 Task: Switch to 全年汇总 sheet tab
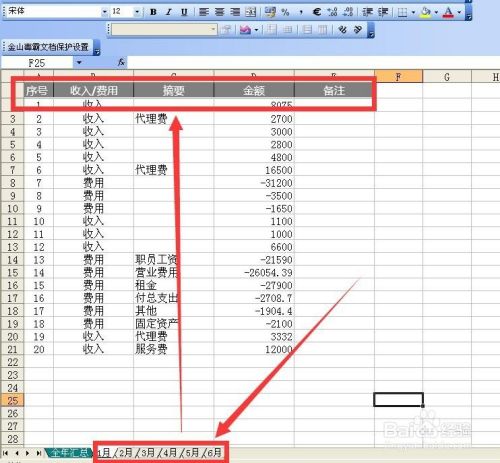(69, 453)
